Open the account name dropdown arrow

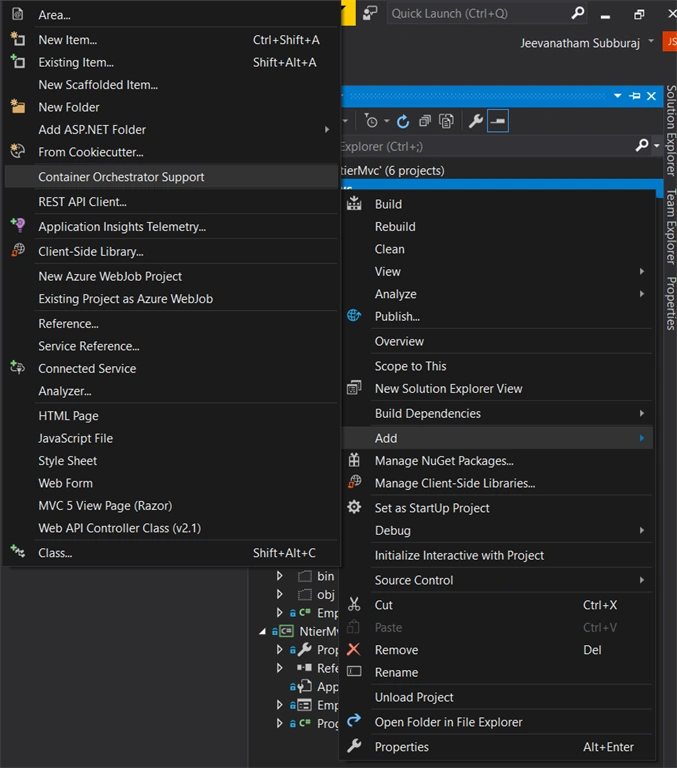651,41
